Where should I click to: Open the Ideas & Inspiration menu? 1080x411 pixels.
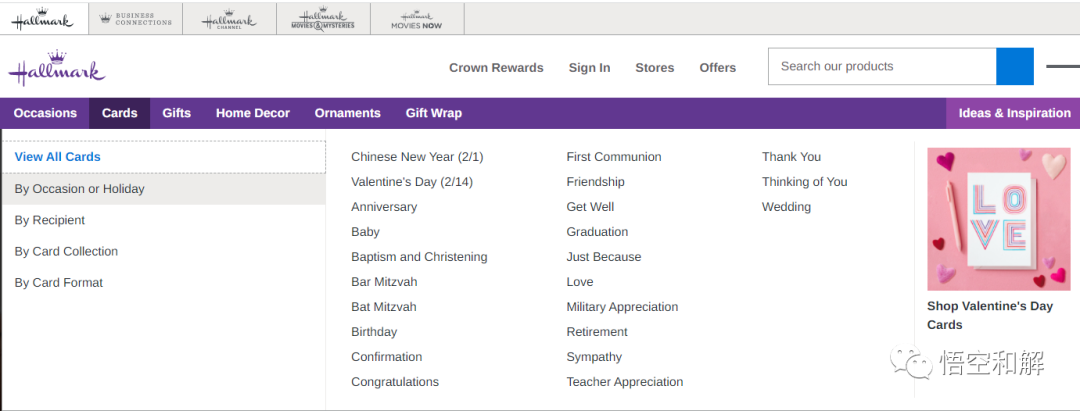point(1014,113)
